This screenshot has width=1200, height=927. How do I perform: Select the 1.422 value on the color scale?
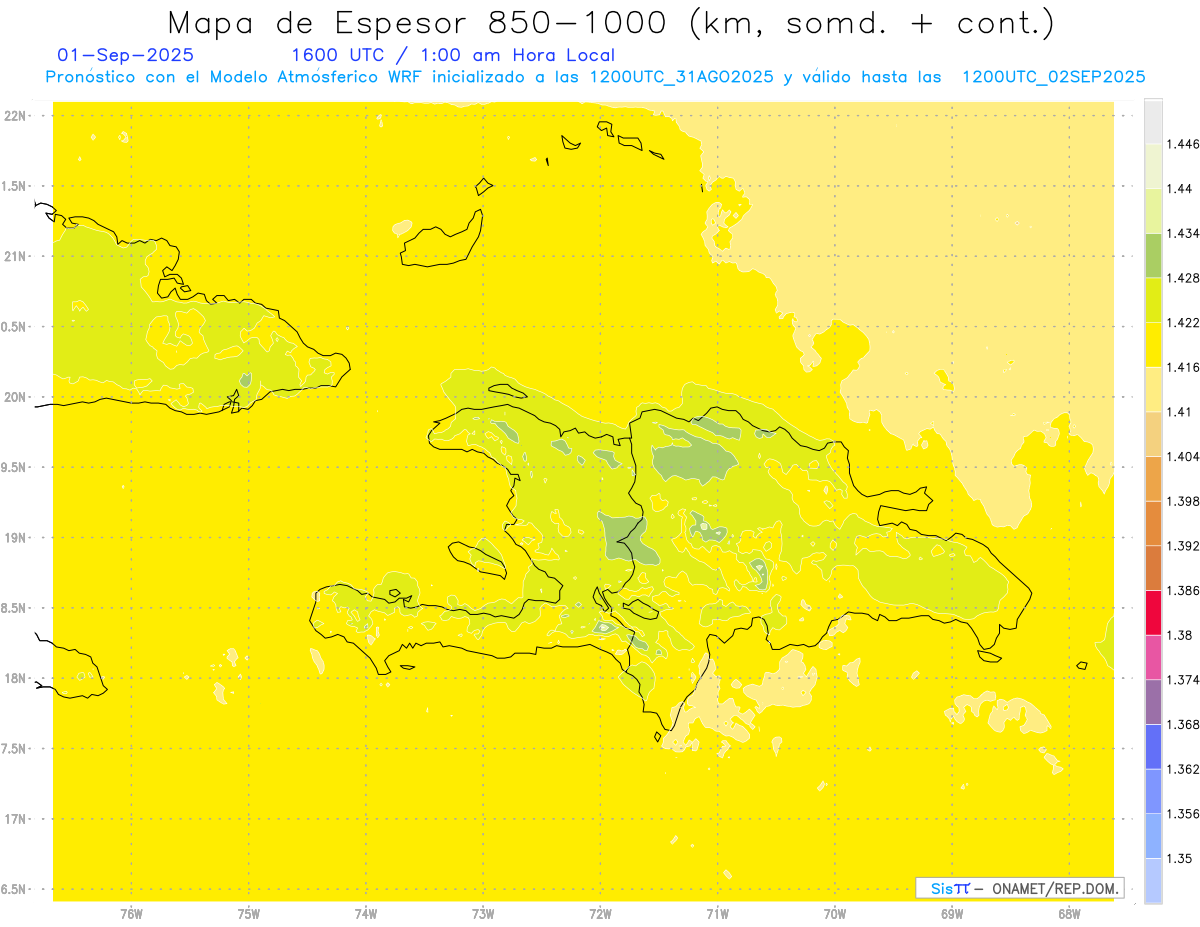pyautogui.click(x=1182, y=322)
